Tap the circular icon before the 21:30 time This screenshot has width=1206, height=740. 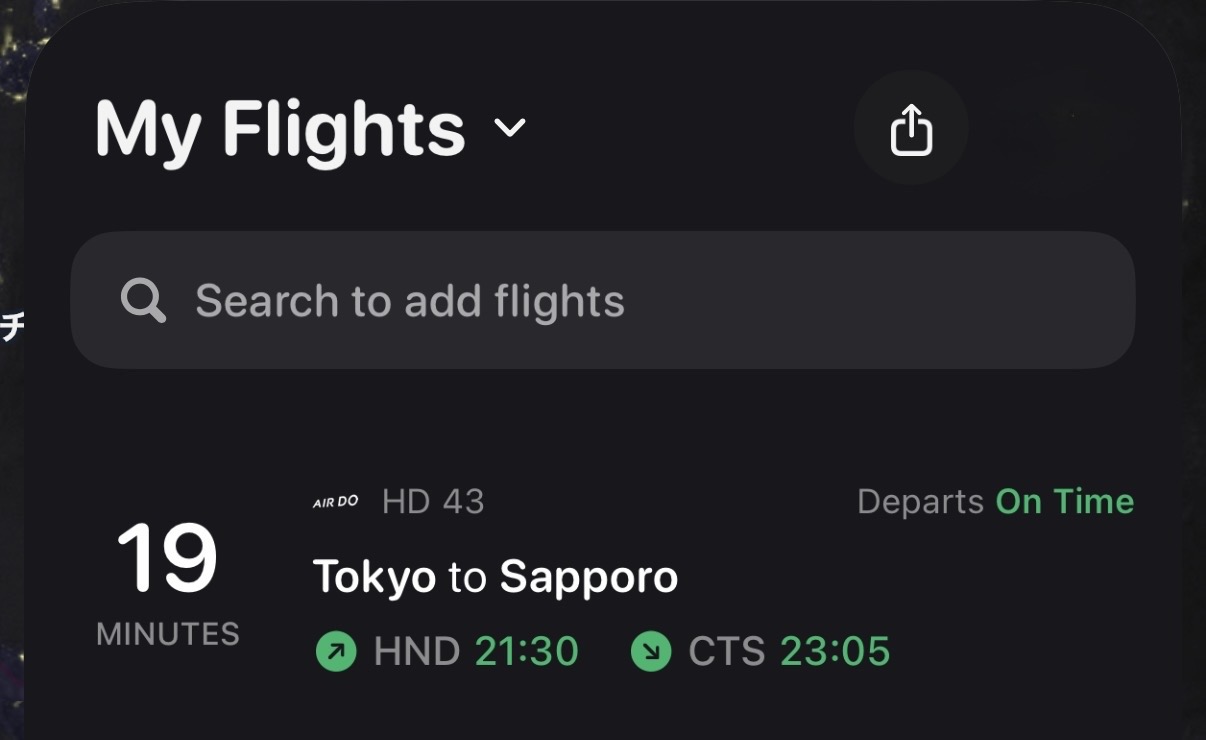[x=337, y=651]
